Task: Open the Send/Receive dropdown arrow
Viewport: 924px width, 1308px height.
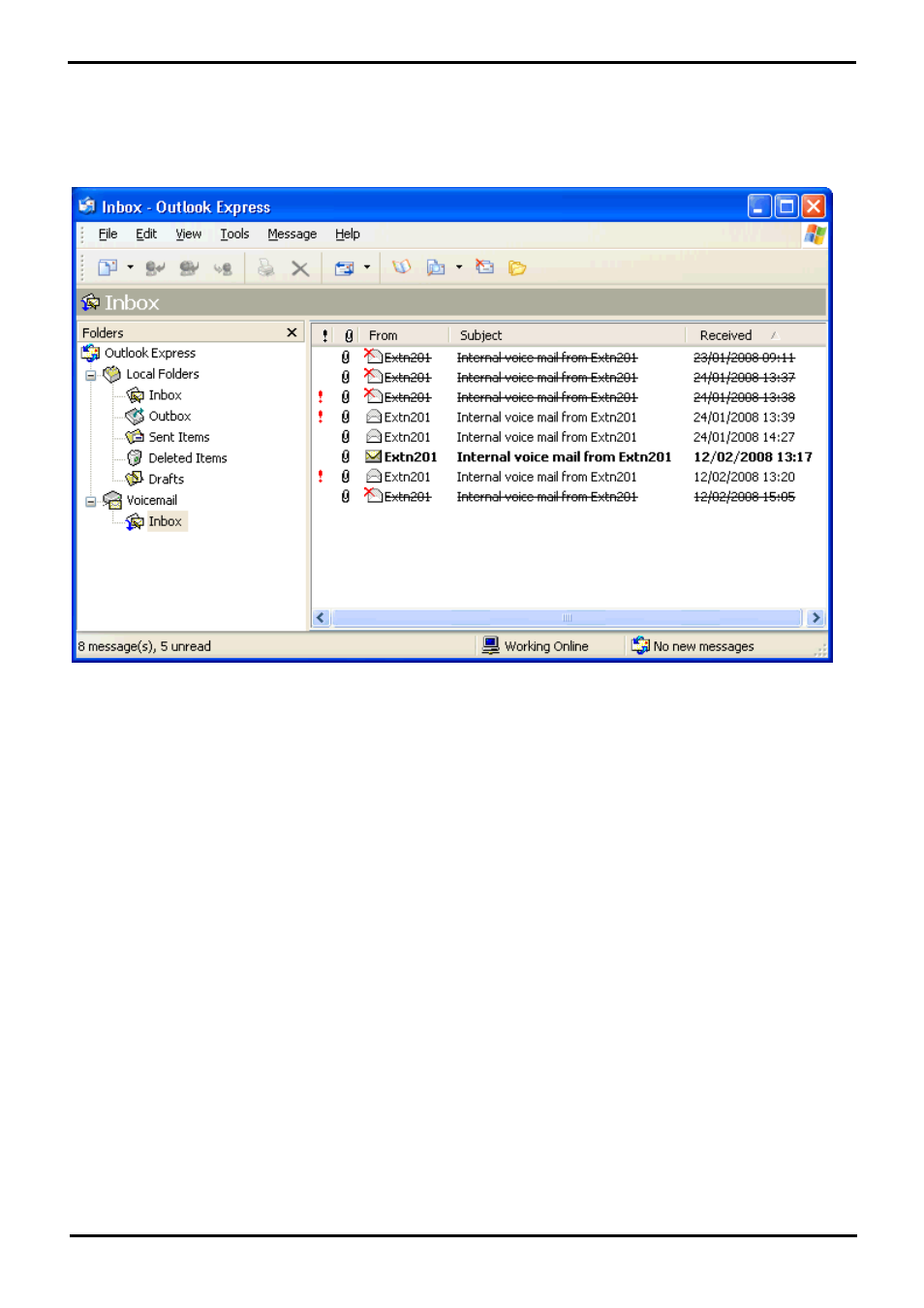Action: (367, 267)
